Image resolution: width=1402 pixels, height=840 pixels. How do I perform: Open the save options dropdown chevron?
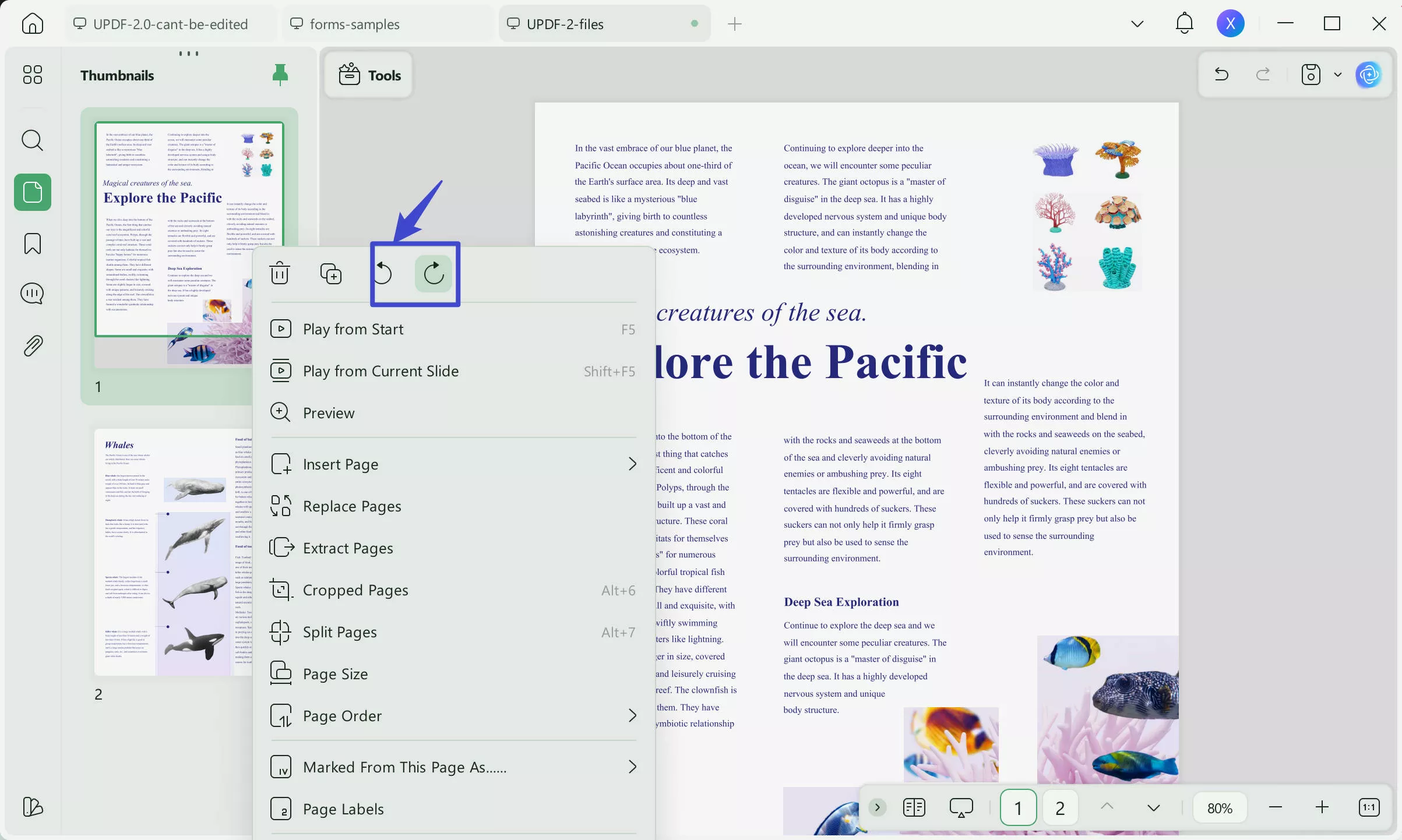tap(1338, 75)
